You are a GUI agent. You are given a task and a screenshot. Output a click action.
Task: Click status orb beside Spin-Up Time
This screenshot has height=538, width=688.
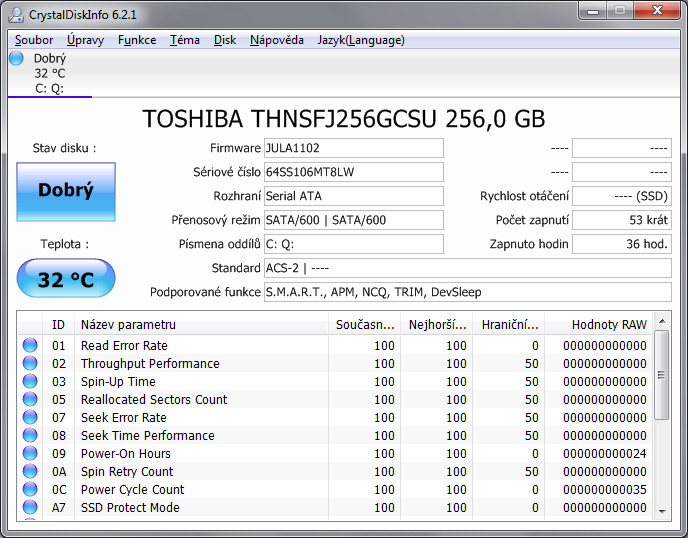pos(30,382)
